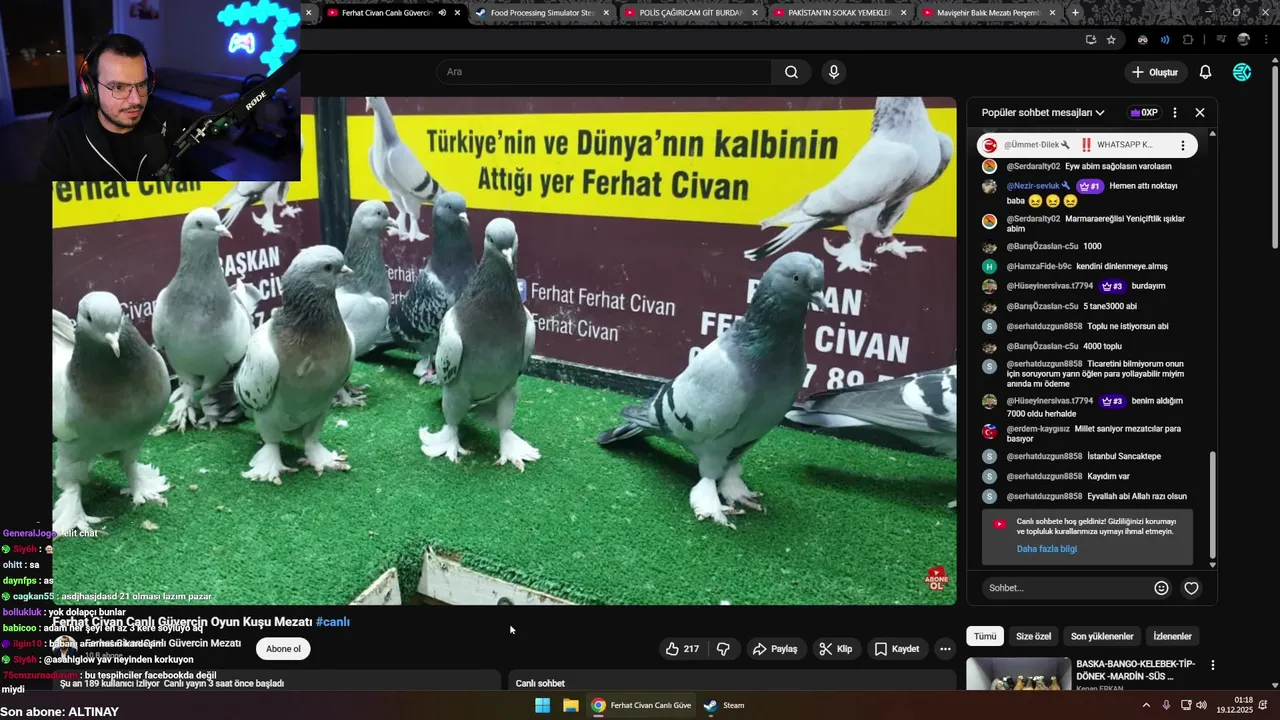Click the İstanbul Sancaktepe chat message

pos(1124,456)
